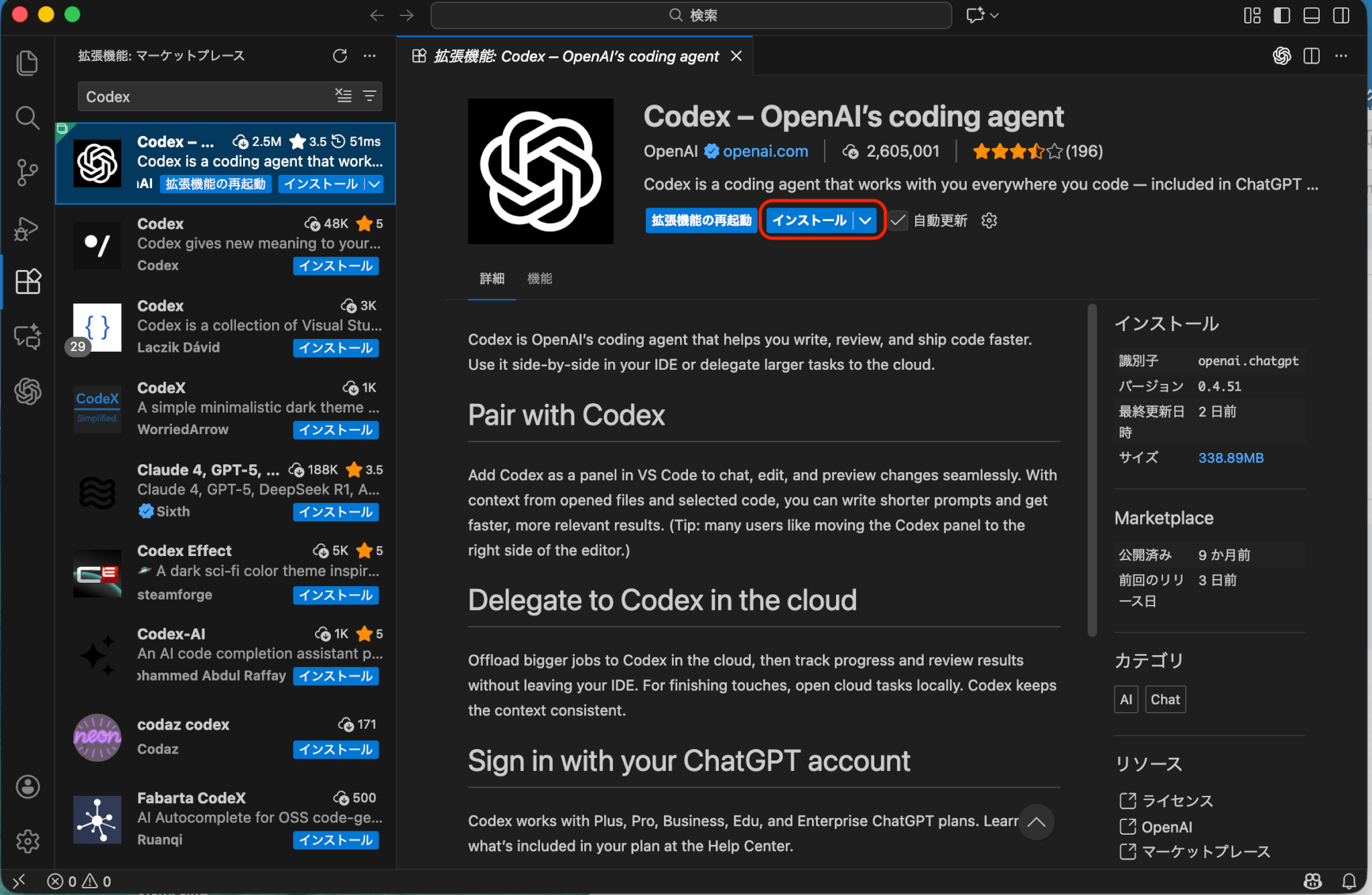Open the chat dropdown chevron in the title bar

click(995, 15)
